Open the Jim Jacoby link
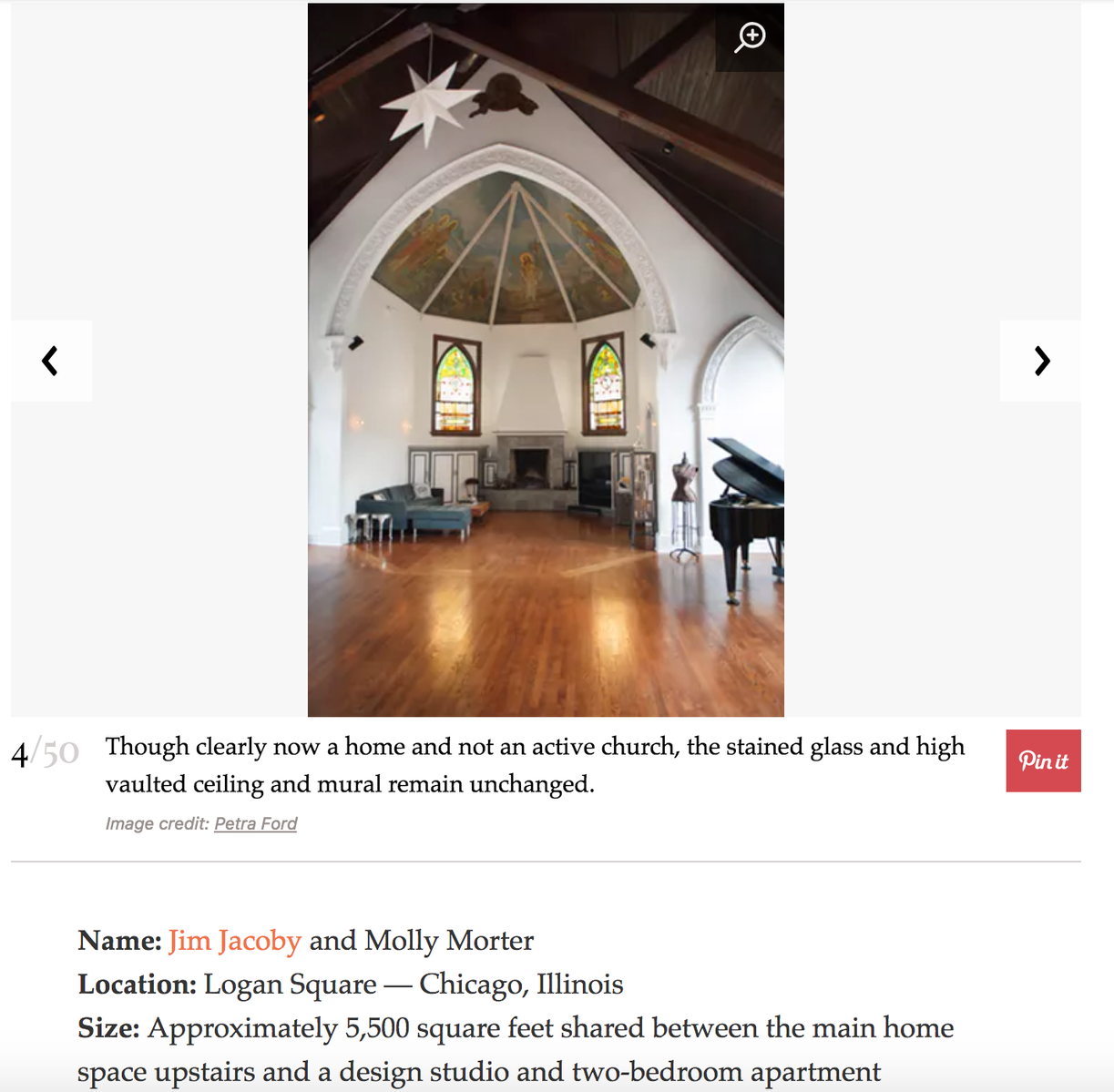Screen dimensions: 1114x1092 point(235,940)
